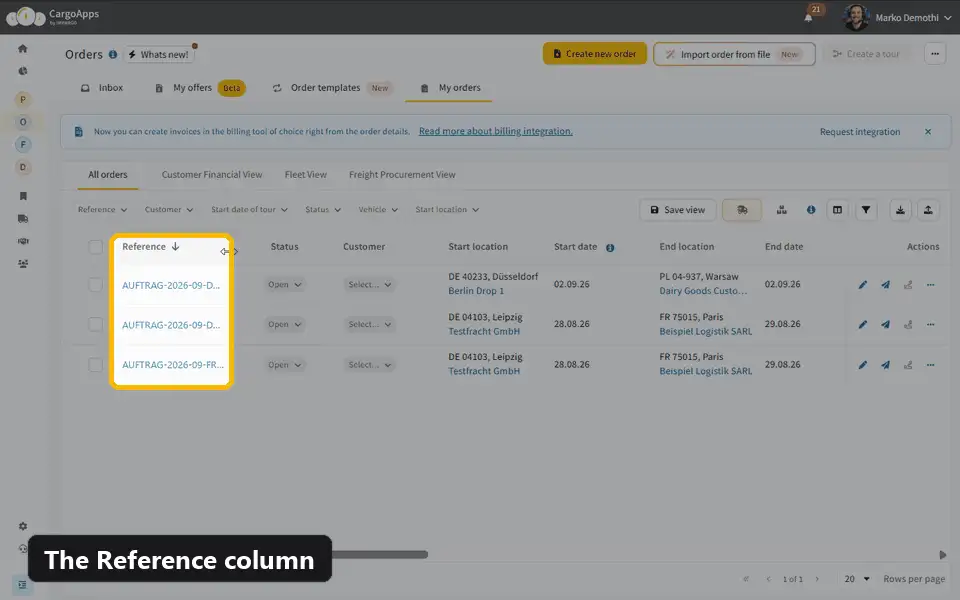Expand the Start date of tour filter
The width and height of the screenshot is (960, 600).
pos(249,209)
